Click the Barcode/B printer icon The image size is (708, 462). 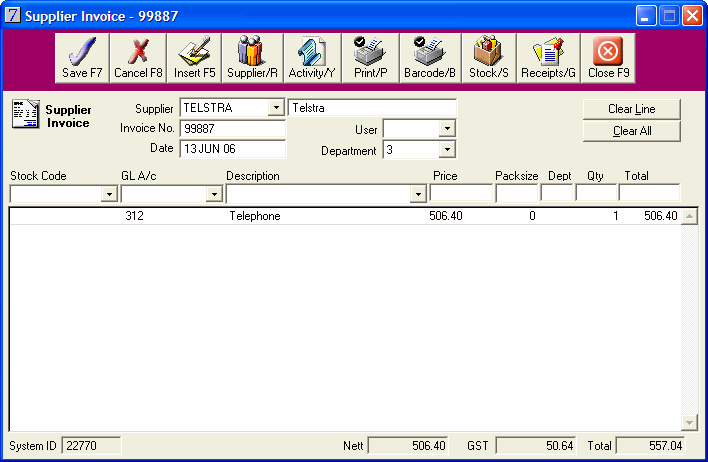(429, 51)
